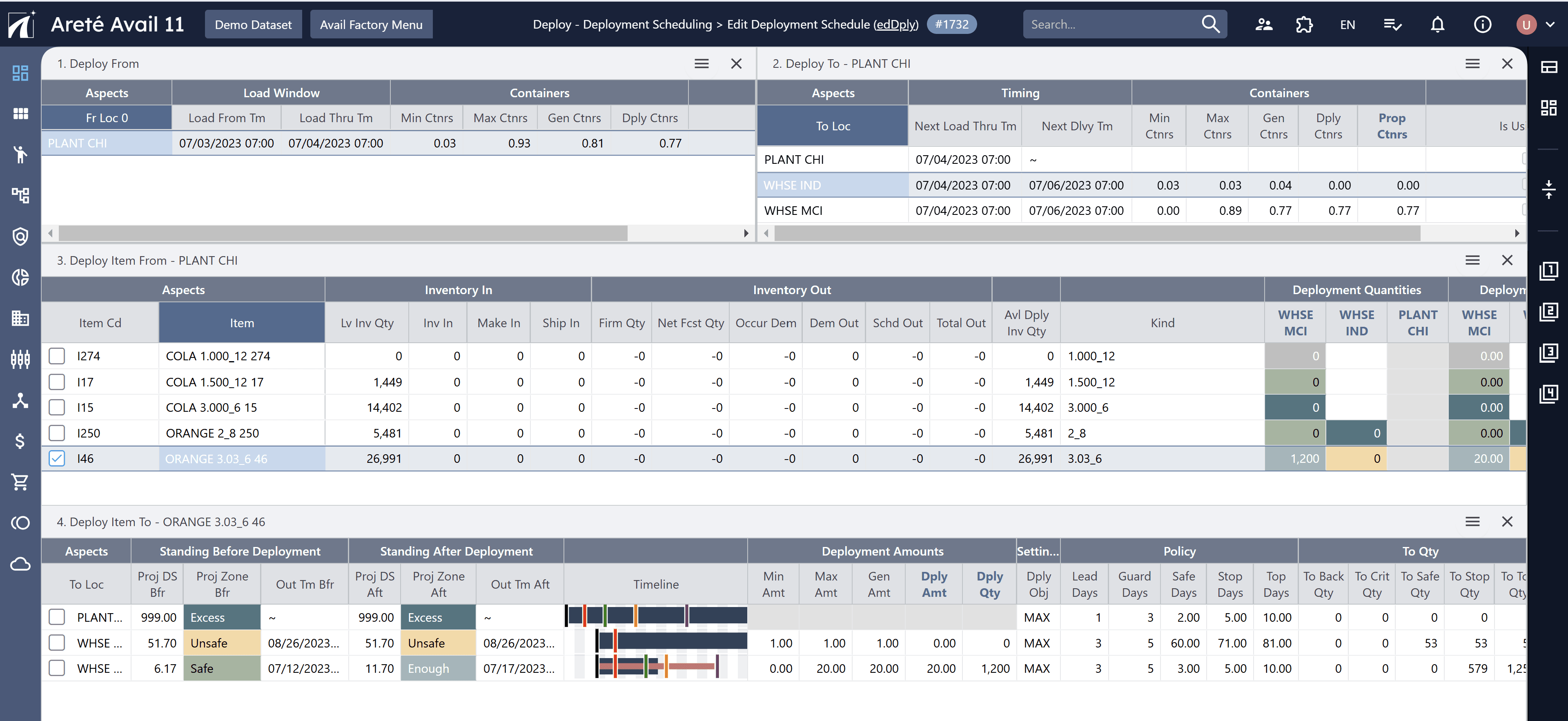Uncheck the I46 item checkbox
Viewport: 1568px width, 721px height.
(x=57, y=459)
